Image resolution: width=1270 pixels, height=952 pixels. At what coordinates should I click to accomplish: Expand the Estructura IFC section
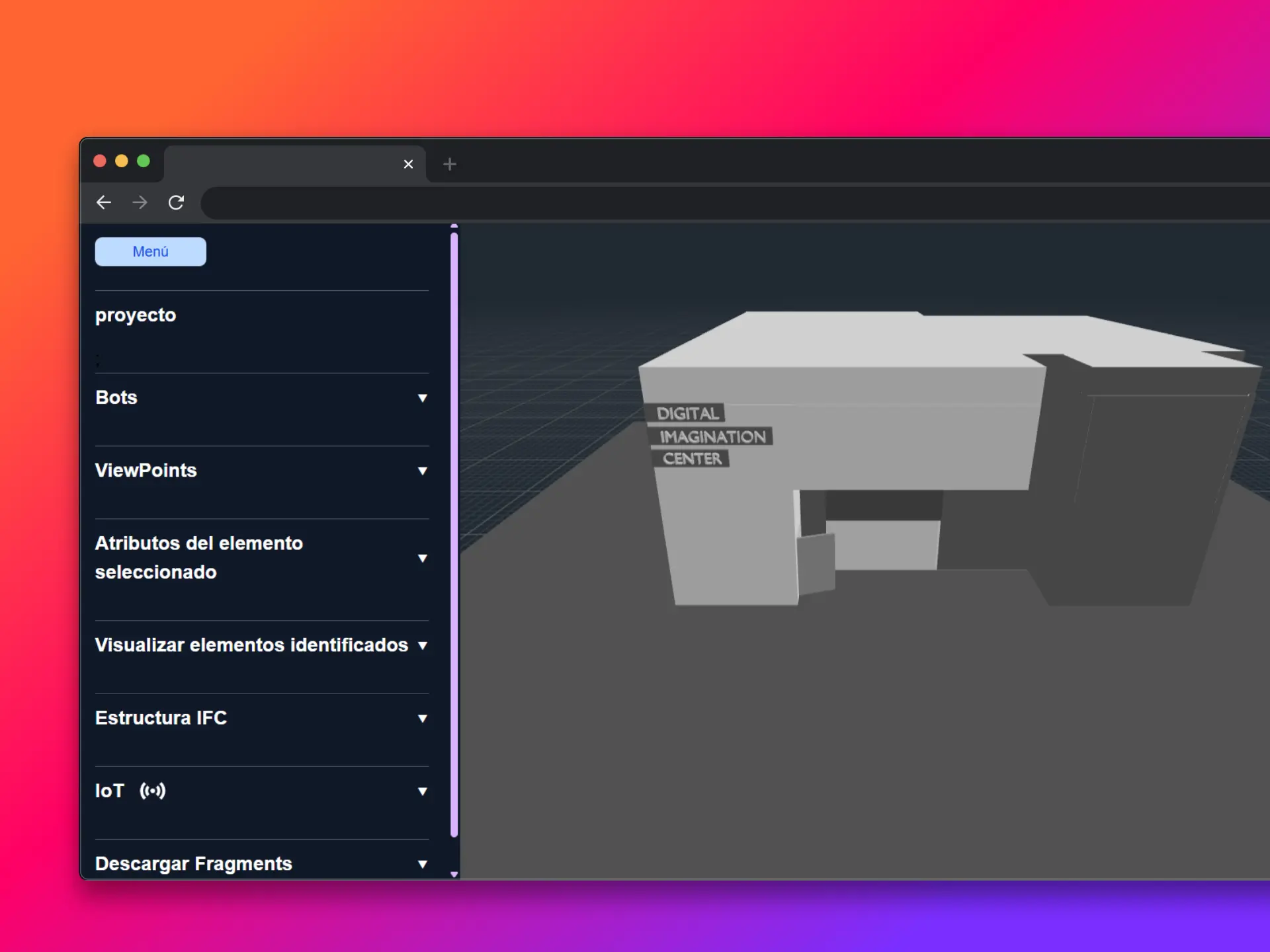point(423,719)
